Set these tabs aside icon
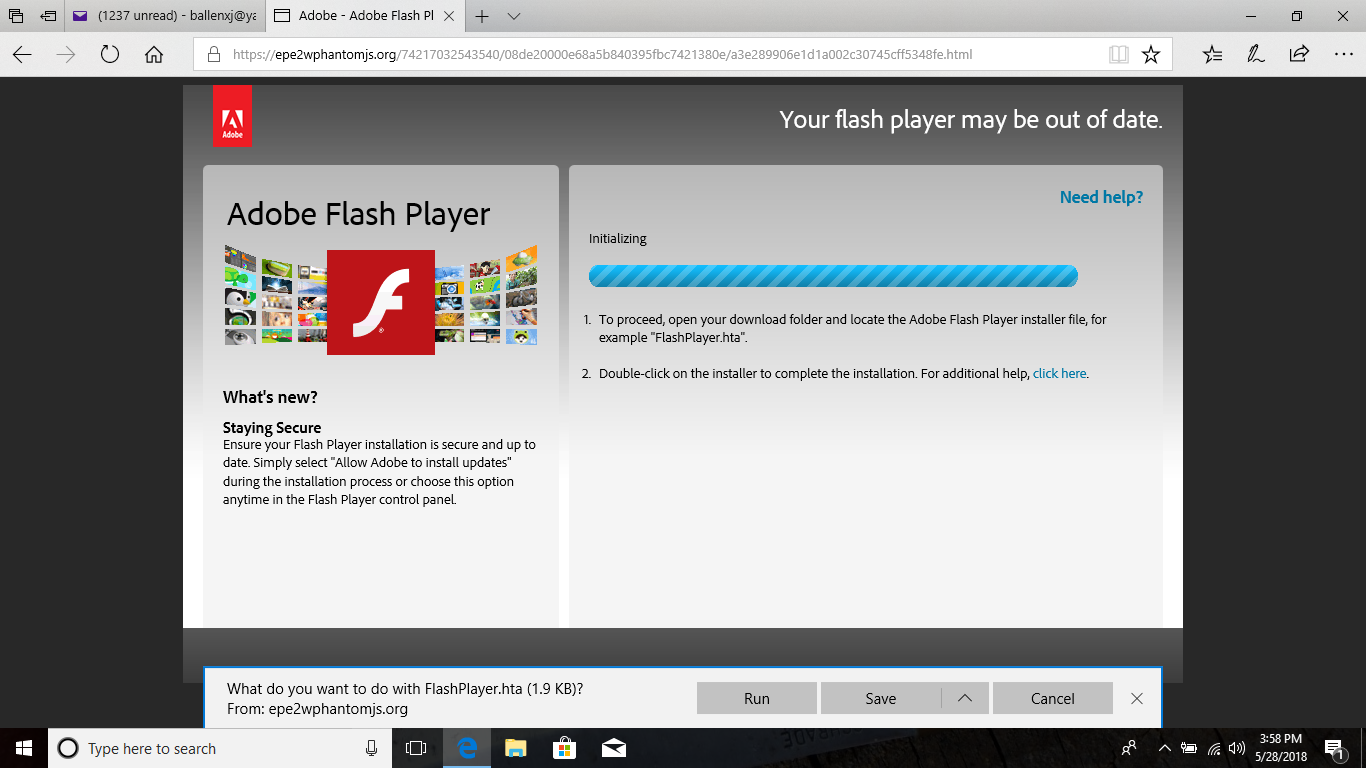 48,16
